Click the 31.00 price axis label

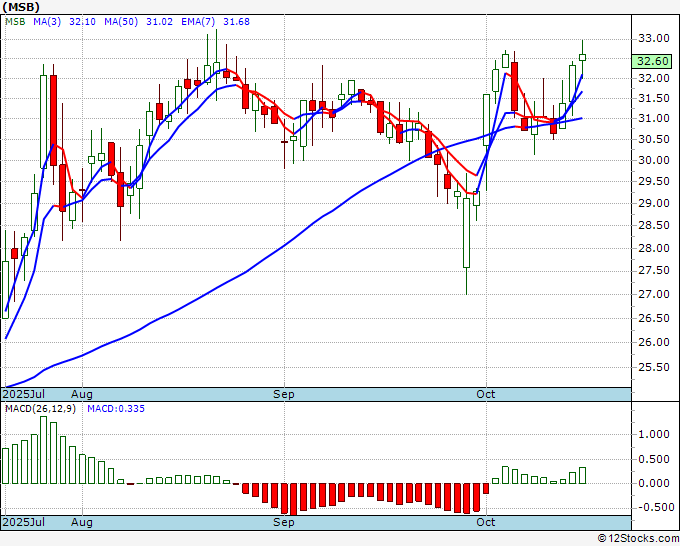point(654,118)
